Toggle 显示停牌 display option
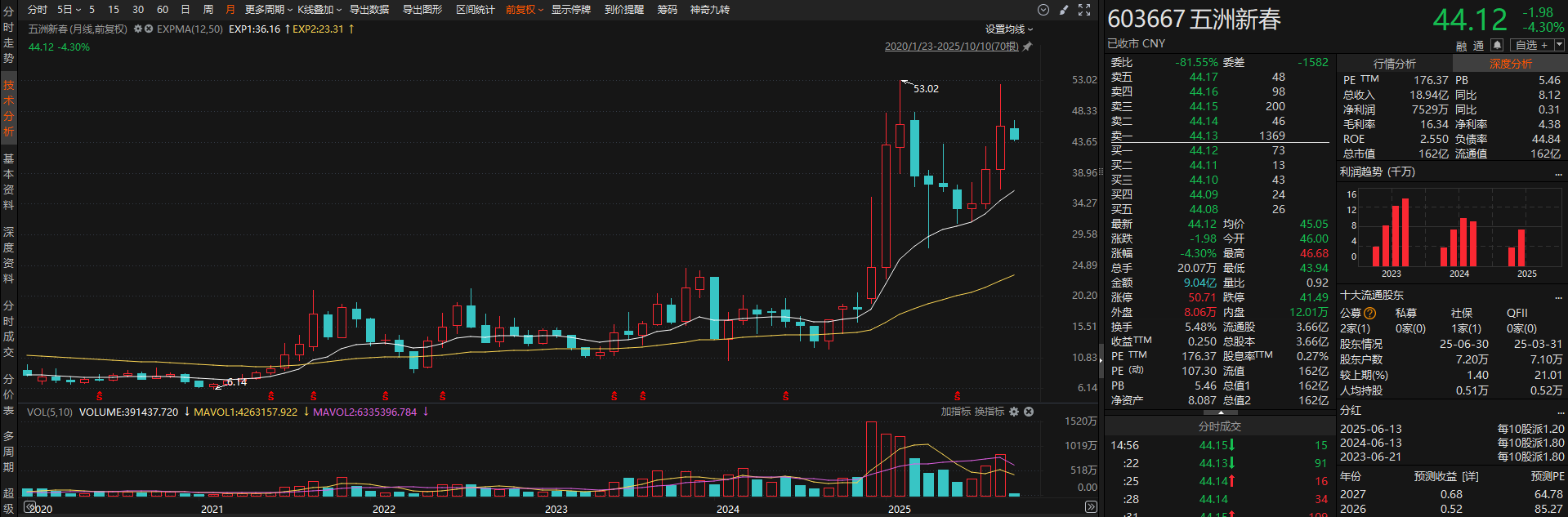The width and height of the screenshot is (1568, 517). pos(570,10)
